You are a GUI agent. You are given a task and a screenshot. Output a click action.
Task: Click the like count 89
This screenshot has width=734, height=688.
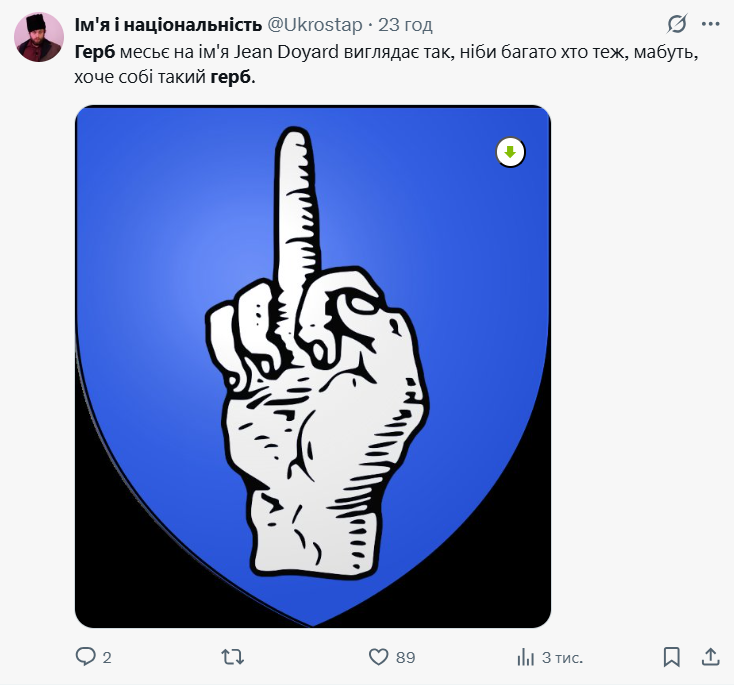[x=405, y=657]
